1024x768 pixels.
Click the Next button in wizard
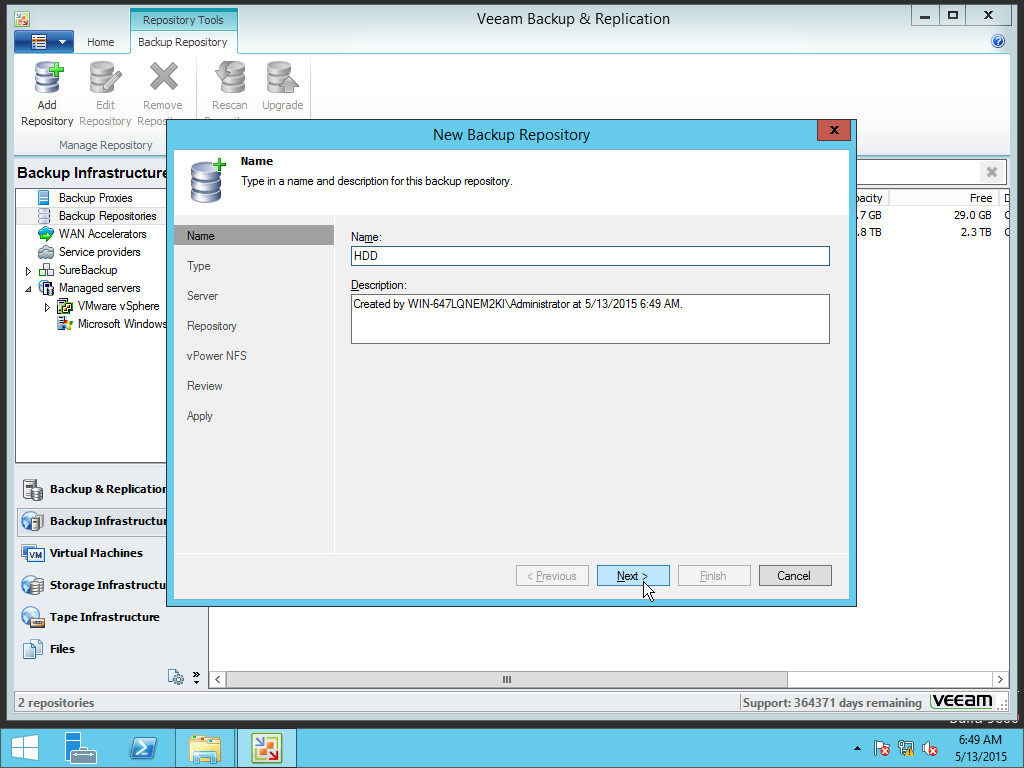click(x=633, y=576)
